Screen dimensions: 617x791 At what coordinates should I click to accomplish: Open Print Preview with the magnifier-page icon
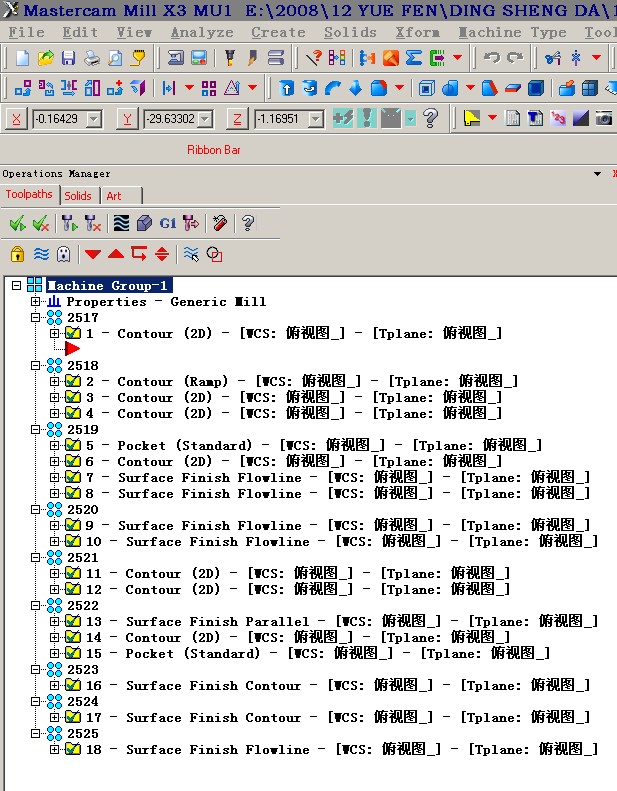click(115, 58)
